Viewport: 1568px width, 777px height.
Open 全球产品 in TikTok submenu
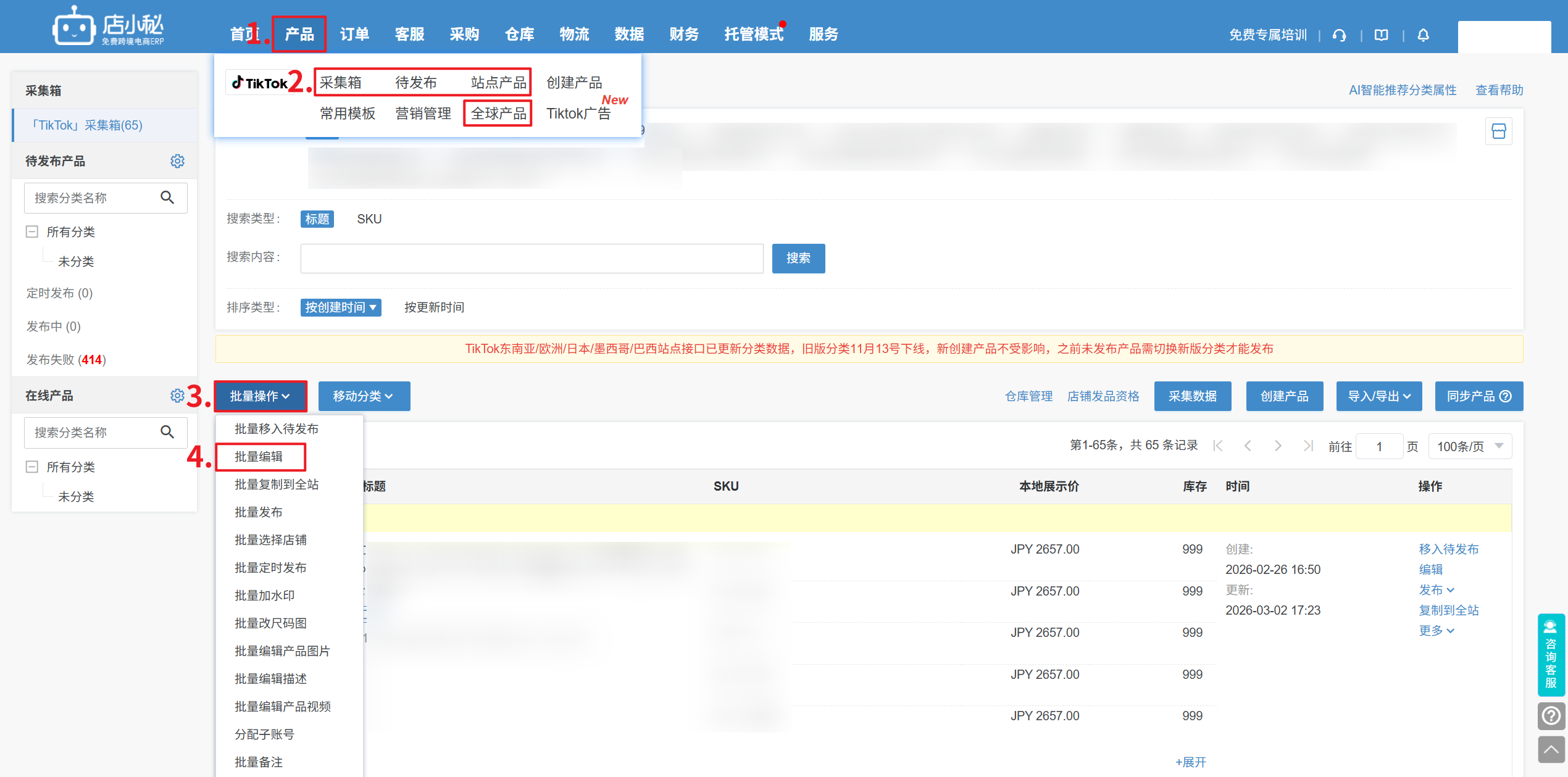coord(498,114)
